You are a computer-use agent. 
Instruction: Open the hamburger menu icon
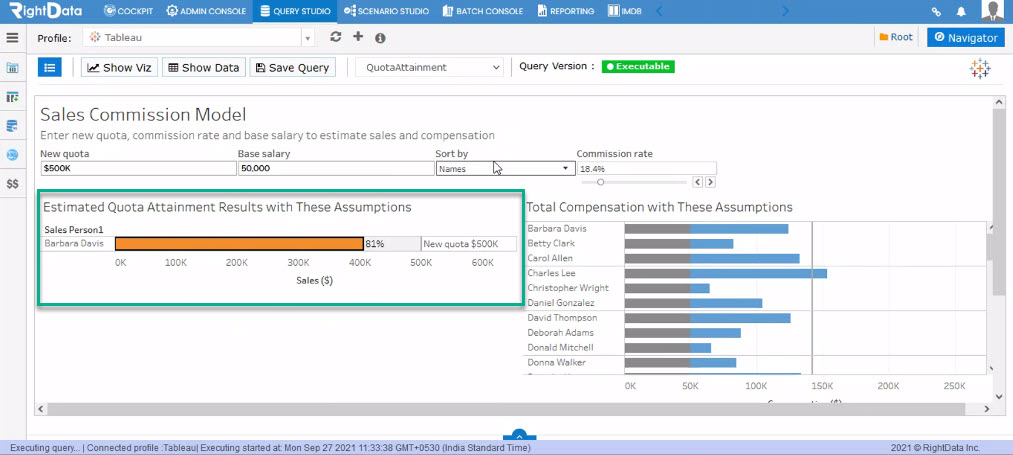tap(12, 37)
